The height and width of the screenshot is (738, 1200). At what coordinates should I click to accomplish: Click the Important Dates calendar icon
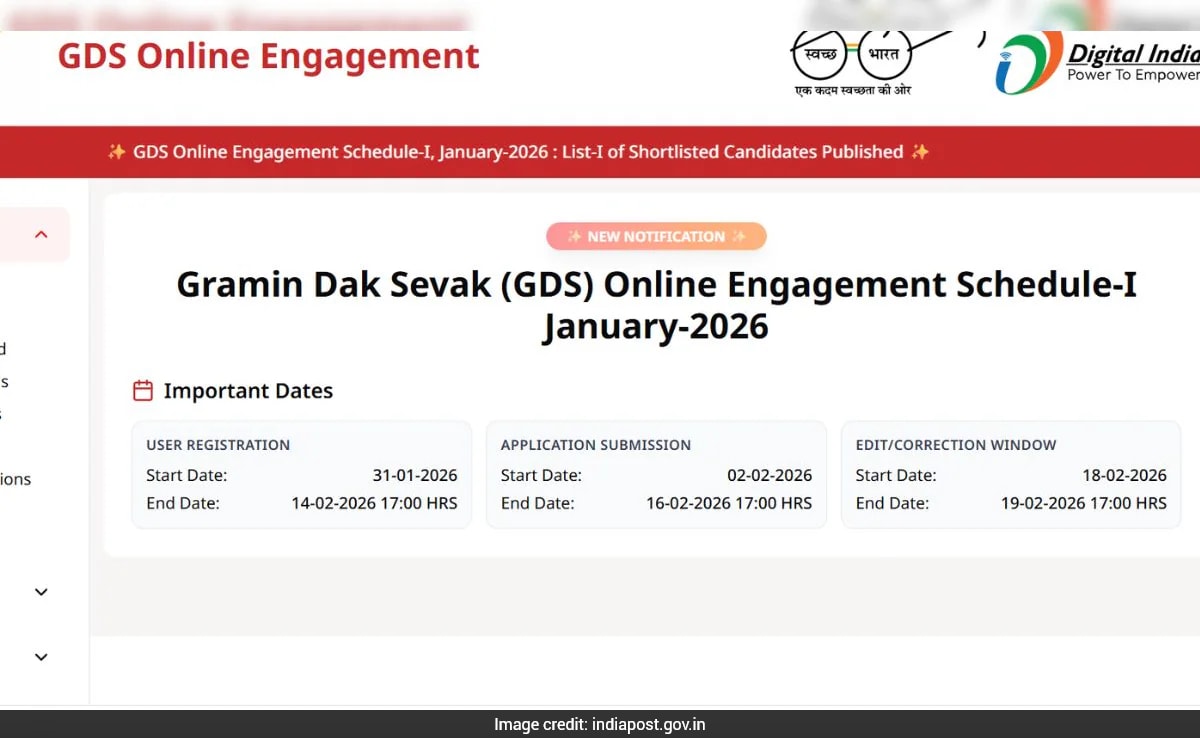[x=143, y=390]
